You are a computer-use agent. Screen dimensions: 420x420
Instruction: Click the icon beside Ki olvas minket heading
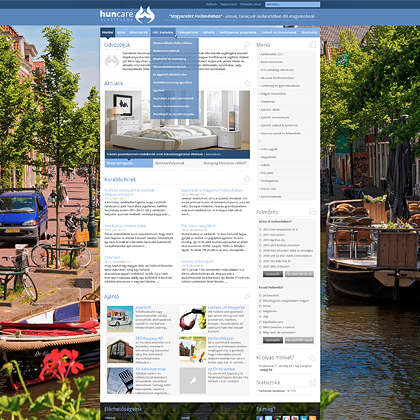[x=312, y=357]
